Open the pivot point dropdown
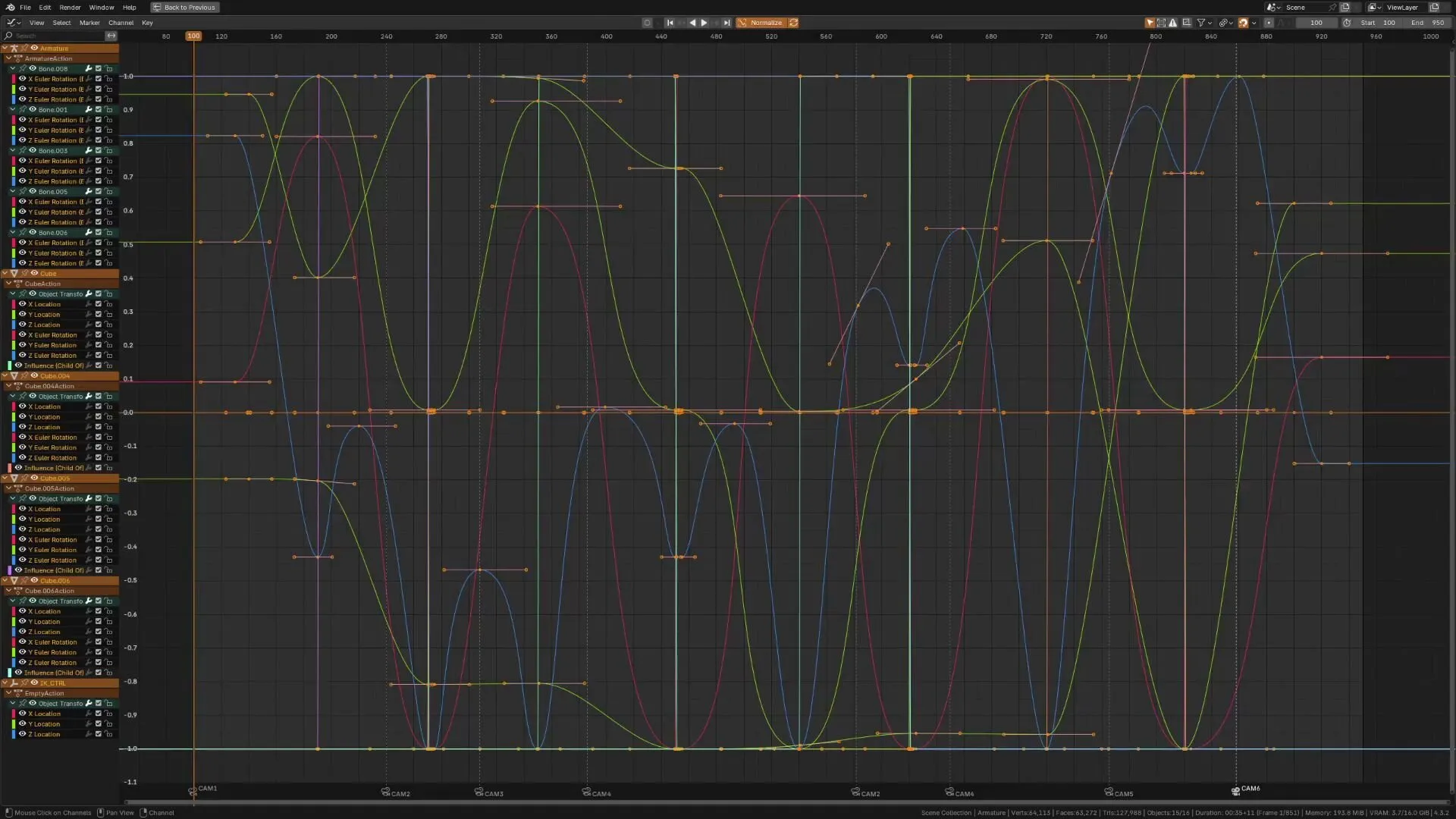The image size is (1456, 819). point(1225,23)
